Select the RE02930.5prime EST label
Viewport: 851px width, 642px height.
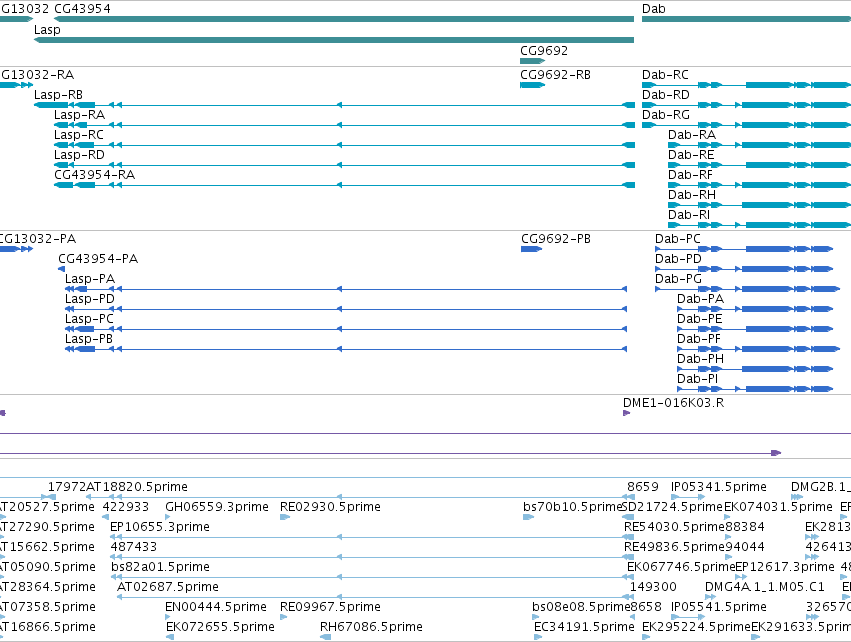[331, 507]
